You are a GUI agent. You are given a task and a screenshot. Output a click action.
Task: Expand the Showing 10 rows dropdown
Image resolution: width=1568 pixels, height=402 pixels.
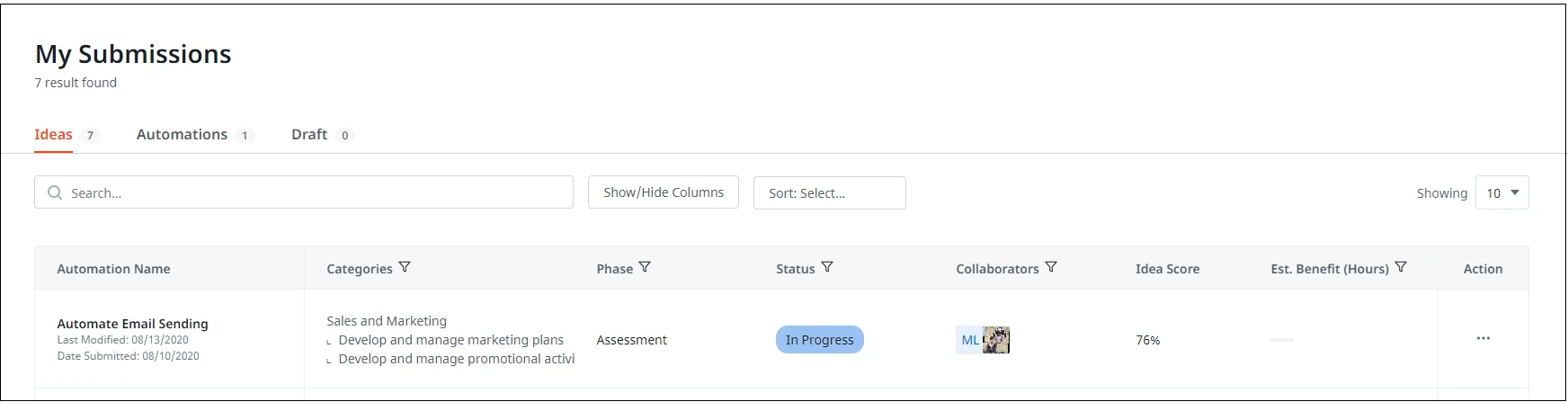click(1501, 192)
